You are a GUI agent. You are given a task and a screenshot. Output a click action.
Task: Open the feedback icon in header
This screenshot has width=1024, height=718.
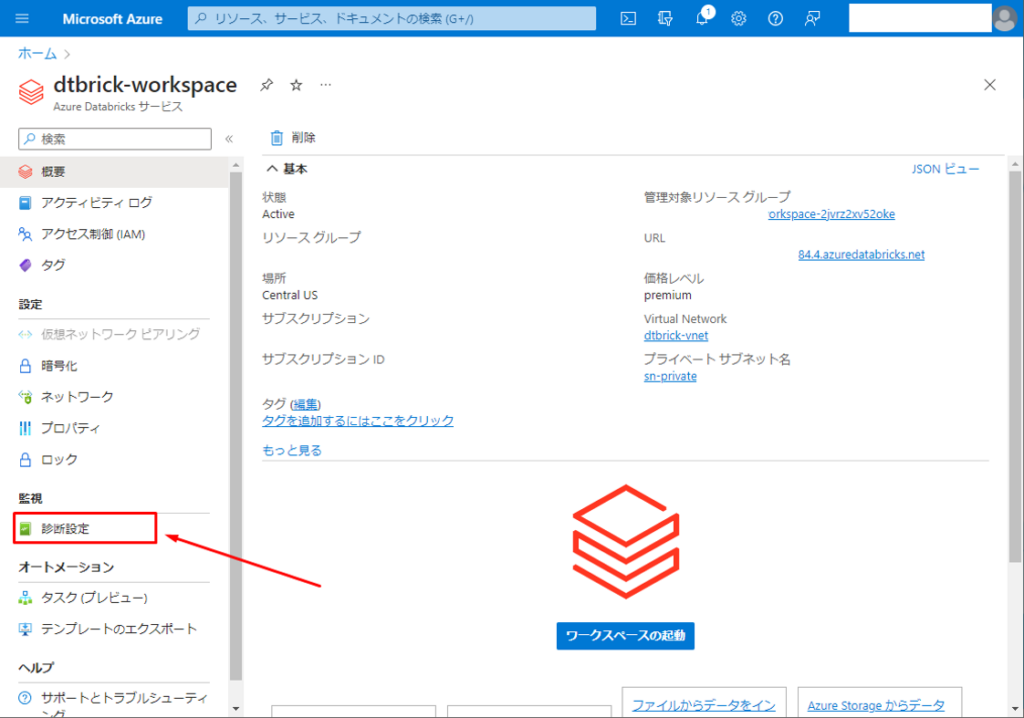pyautogui.click(x=812, y=18)
